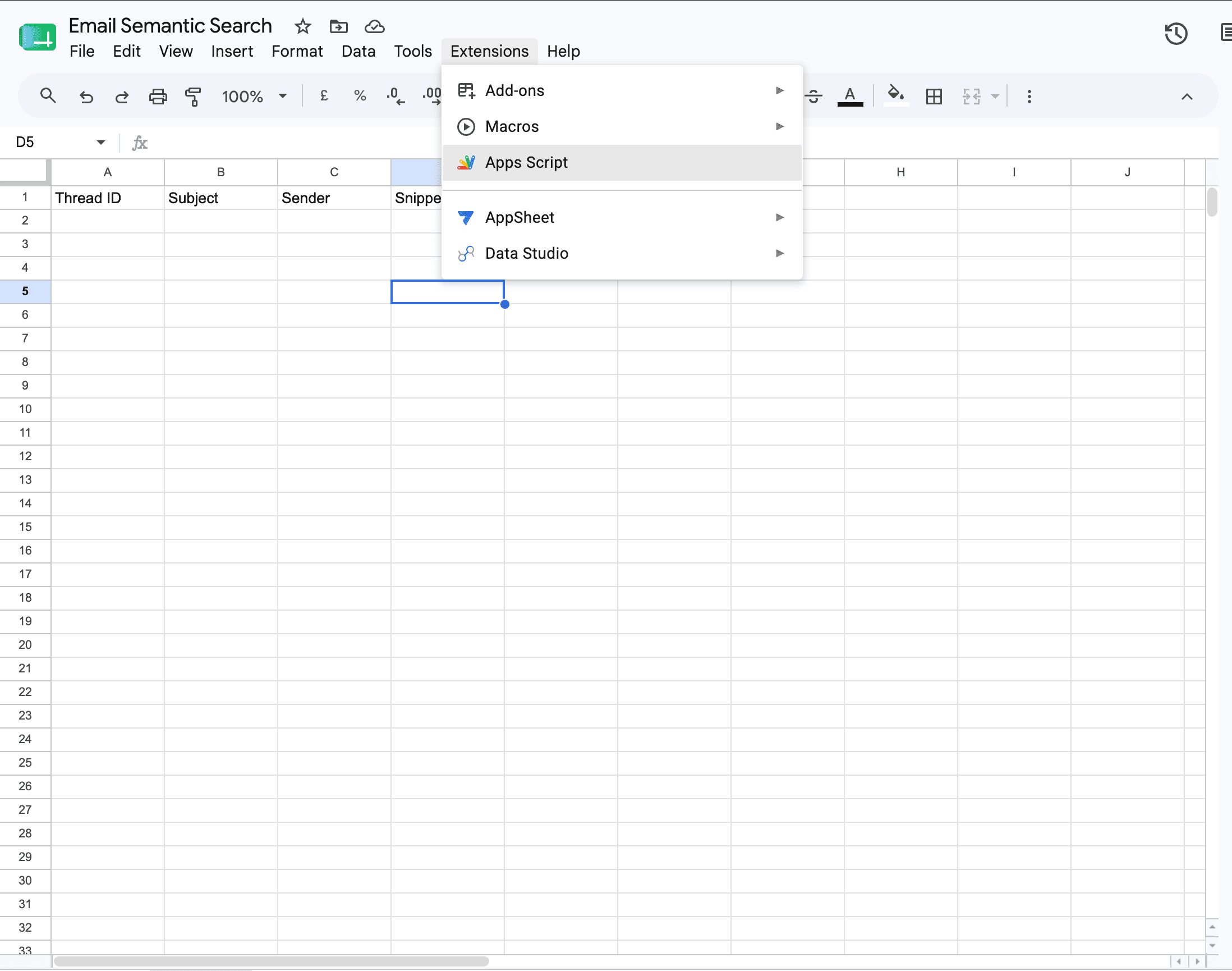
Task: Decrease decimal places
Action: click(396, 96)
